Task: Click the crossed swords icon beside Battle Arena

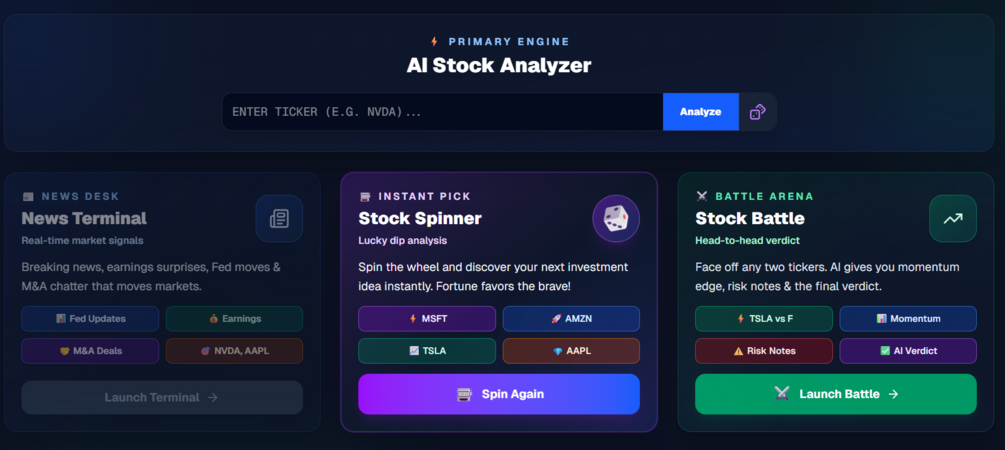Action: [701, 196]
